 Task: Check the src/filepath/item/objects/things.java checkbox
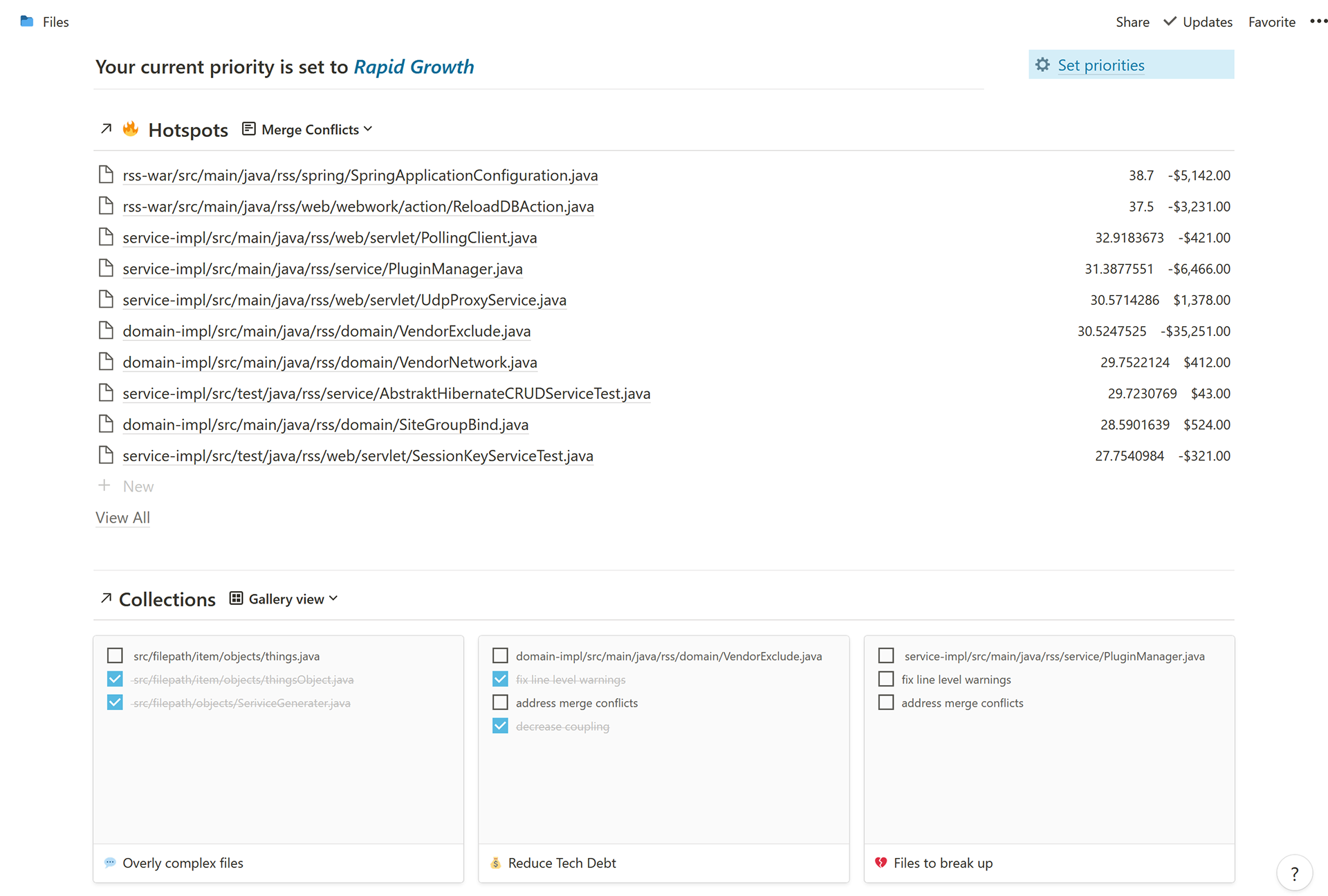click(x=115, y=655)
